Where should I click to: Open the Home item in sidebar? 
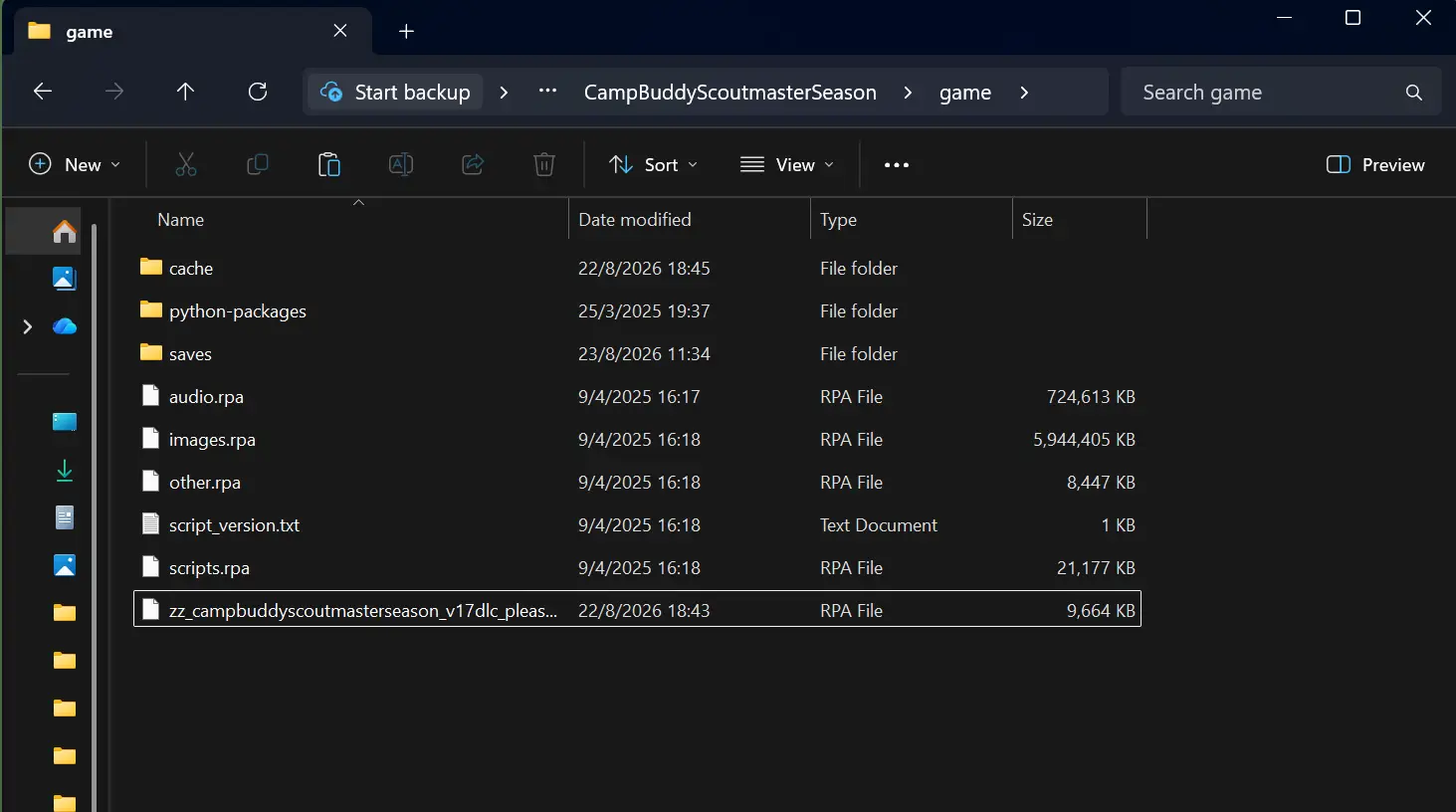pos(65,231)
